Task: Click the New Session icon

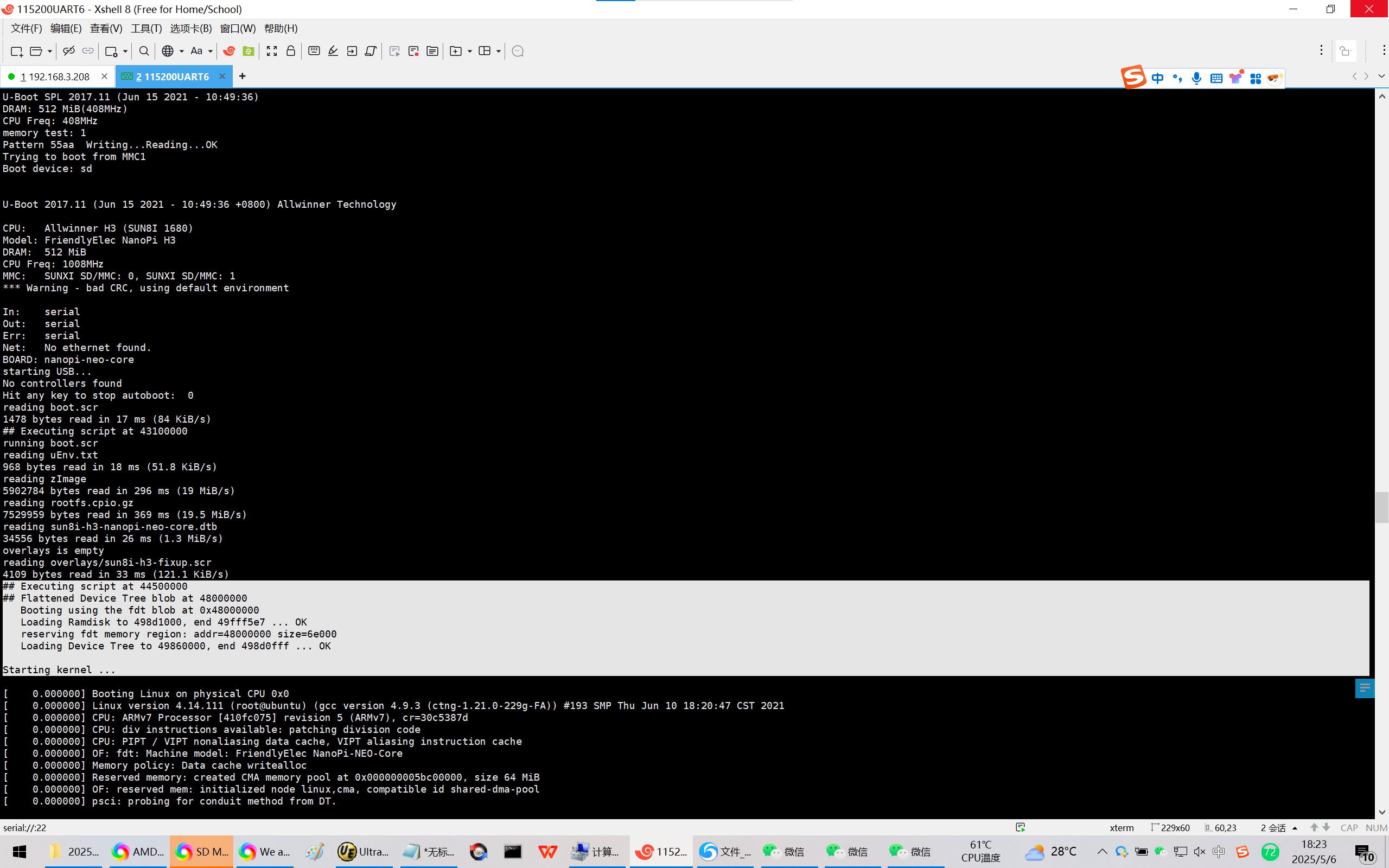Action: click(16, 52)
